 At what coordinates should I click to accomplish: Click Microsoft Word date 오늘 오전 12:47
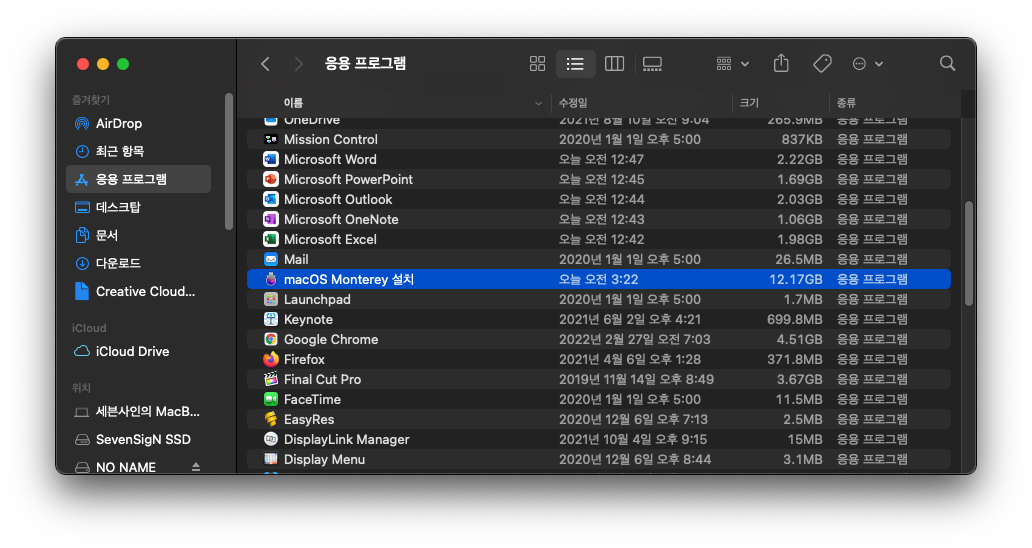pyautogui.click(x=602, y=160)
